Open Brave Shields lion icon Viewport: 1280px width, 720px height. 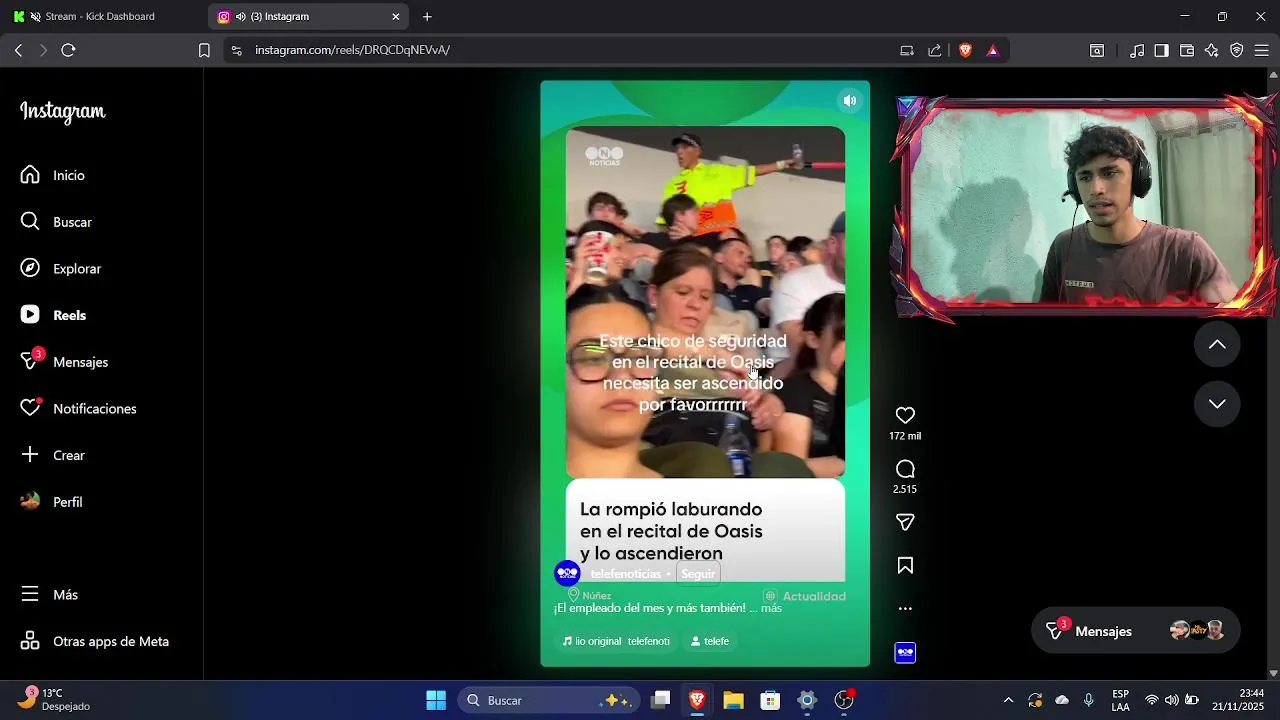pyautogui.click(x=965, y=50)
